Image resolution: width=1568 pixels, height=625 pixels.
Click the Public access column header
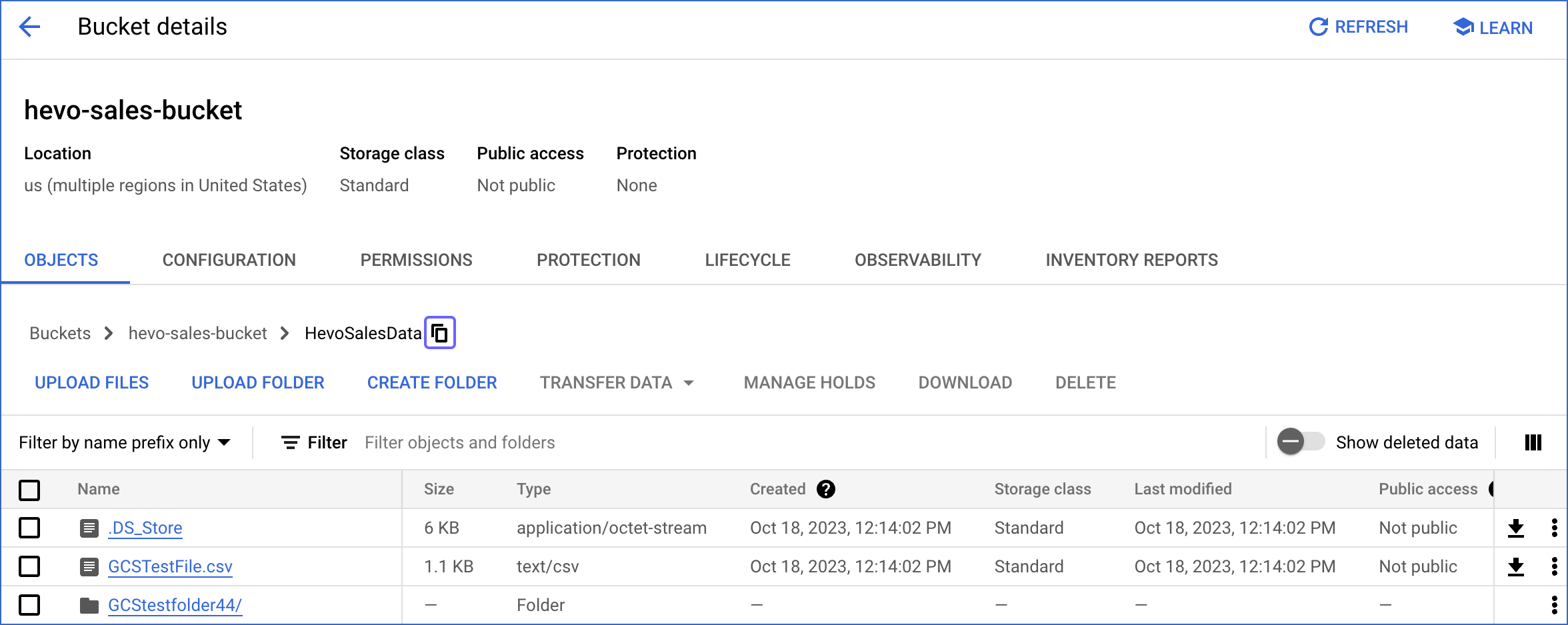(1428, 489)
